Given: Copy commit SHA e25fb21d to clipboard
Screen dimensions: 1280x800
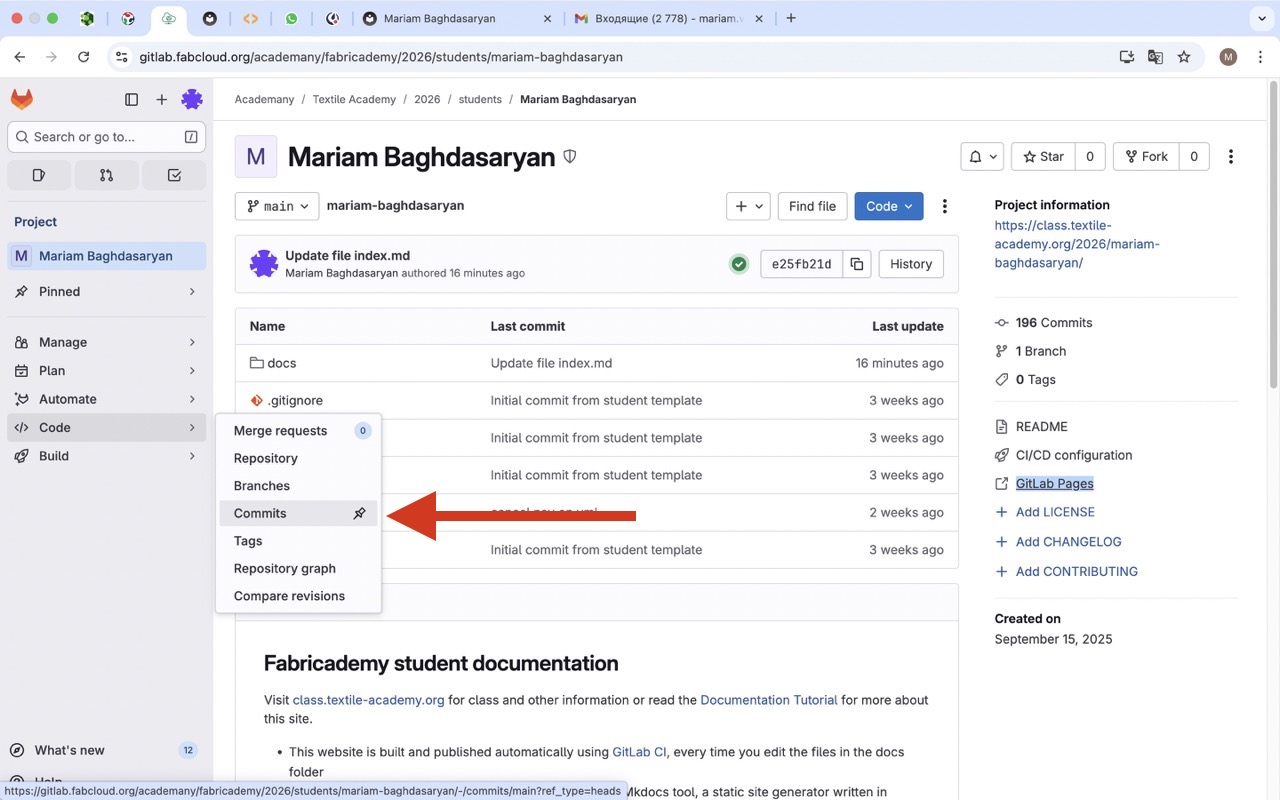Looking at the screenshot, I should (x=856, y=264).
